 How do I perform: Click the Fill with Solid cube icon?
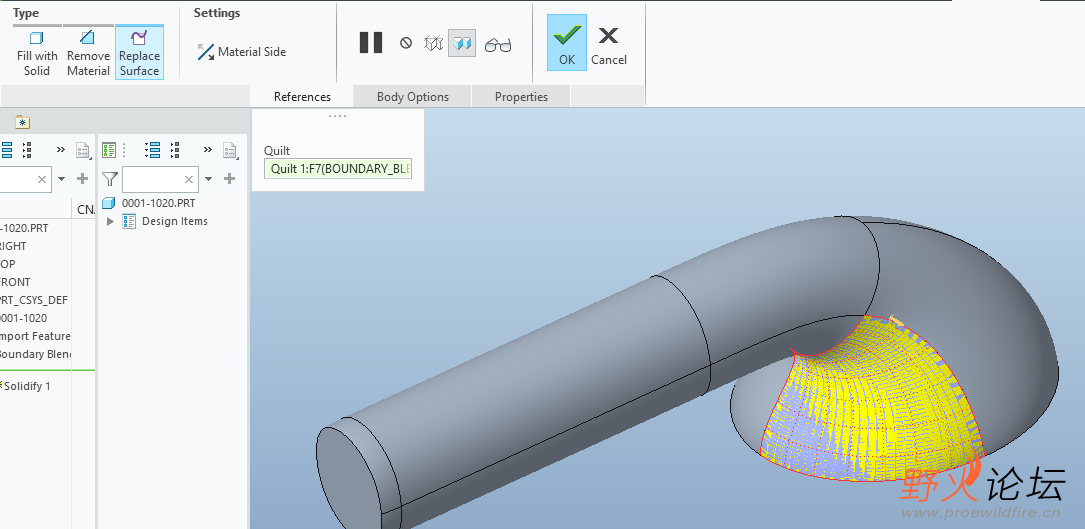pyautogui.click(x=37, y=38)
